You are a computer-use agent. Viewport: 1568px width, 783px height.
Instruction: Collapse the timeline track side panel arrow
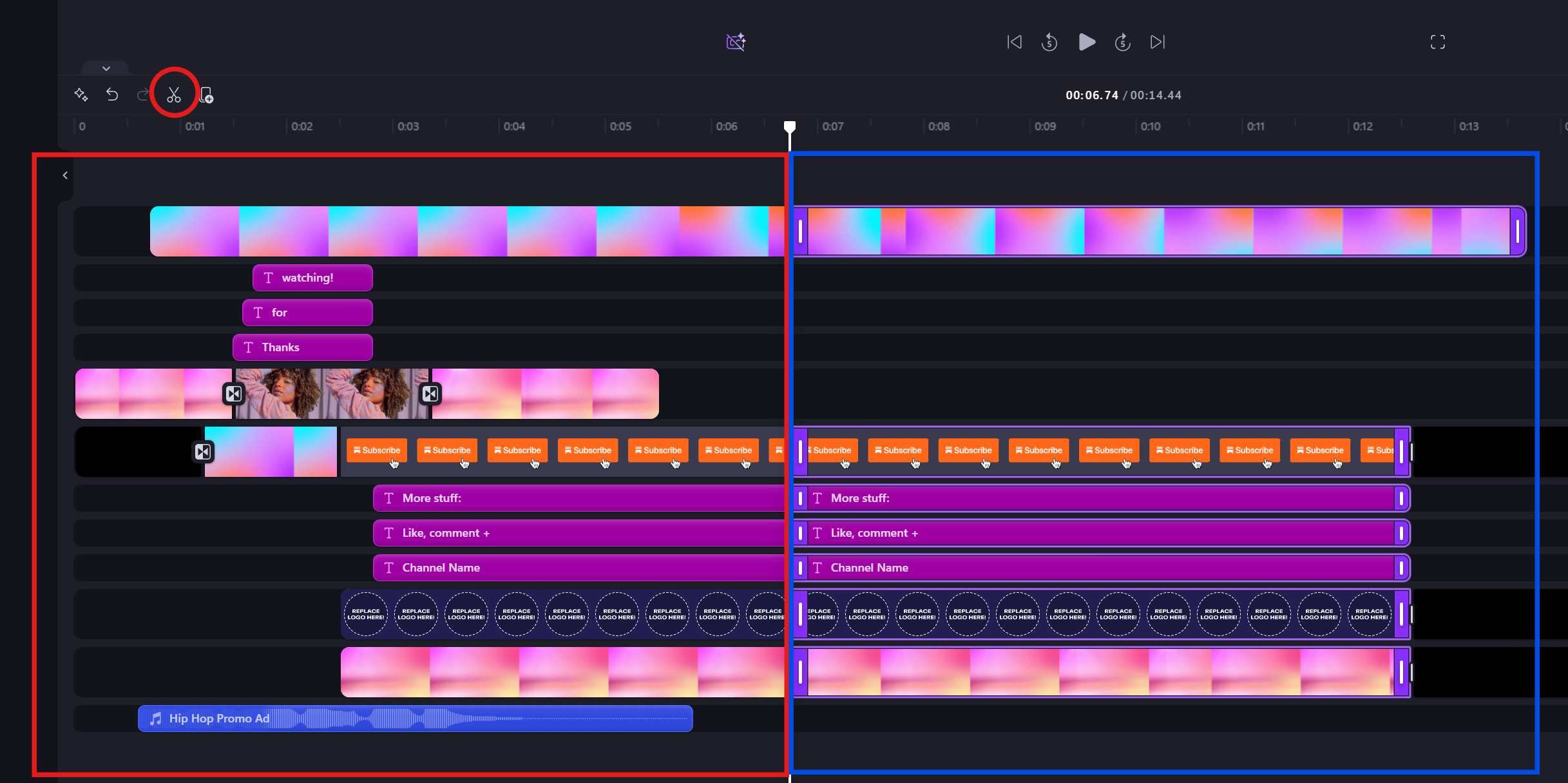(65, 175)
